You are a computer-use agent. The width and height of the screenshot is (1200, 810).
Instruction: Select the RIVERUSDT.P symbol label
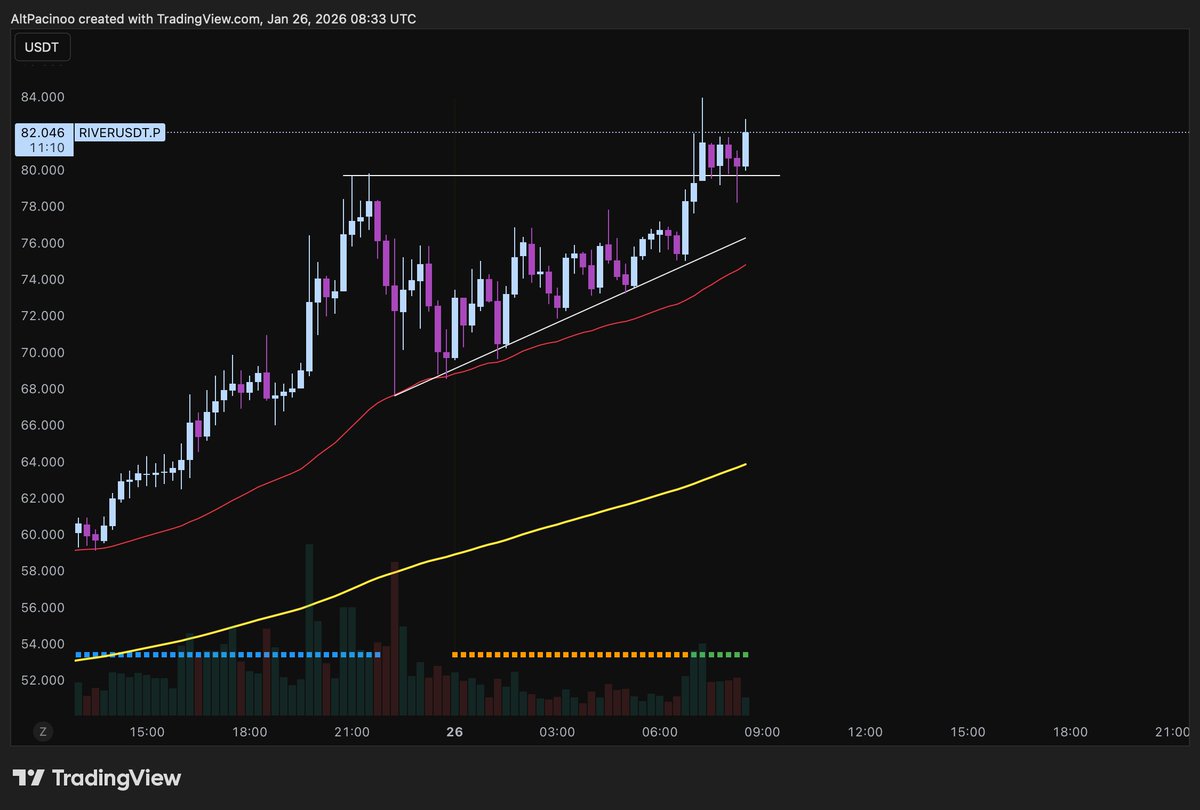119,132
